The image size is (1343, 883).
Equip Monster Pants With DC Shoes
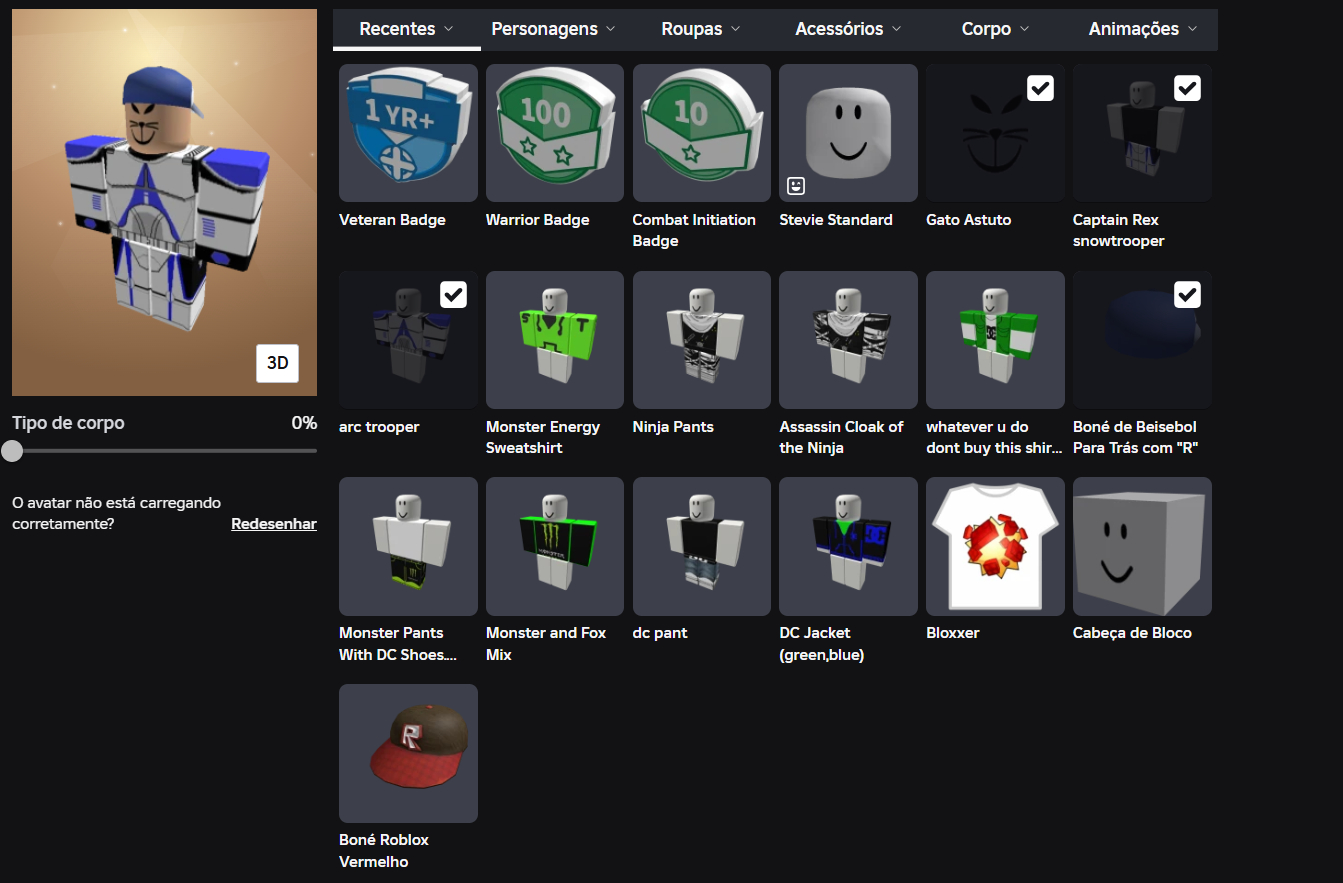408,546
